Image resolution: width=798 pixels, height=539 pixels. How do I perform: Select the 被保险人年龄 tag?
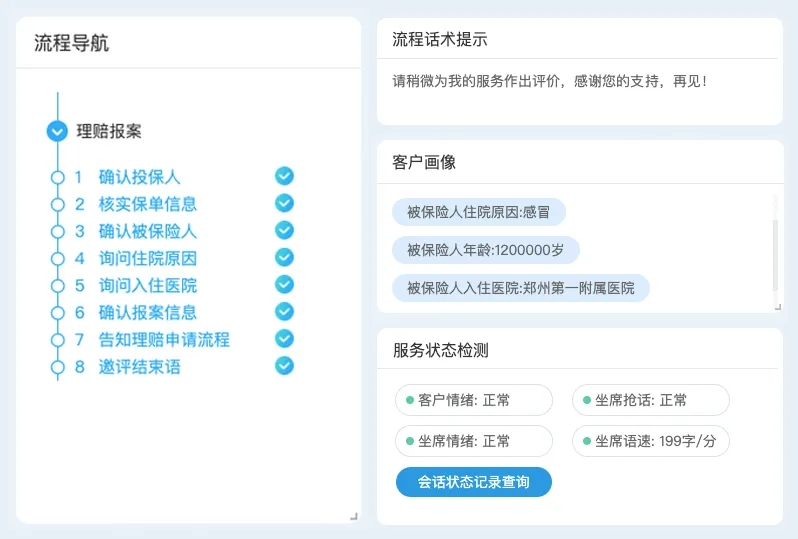pyautogui.click(x=486, y=250)
